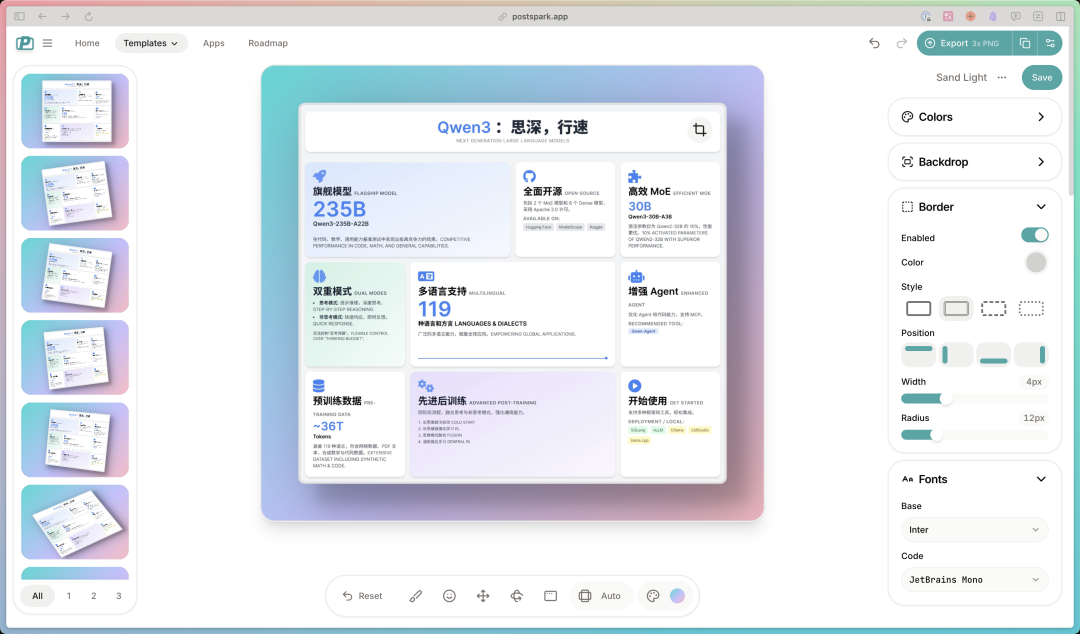Click the border Color swatch

[1035, 263]
